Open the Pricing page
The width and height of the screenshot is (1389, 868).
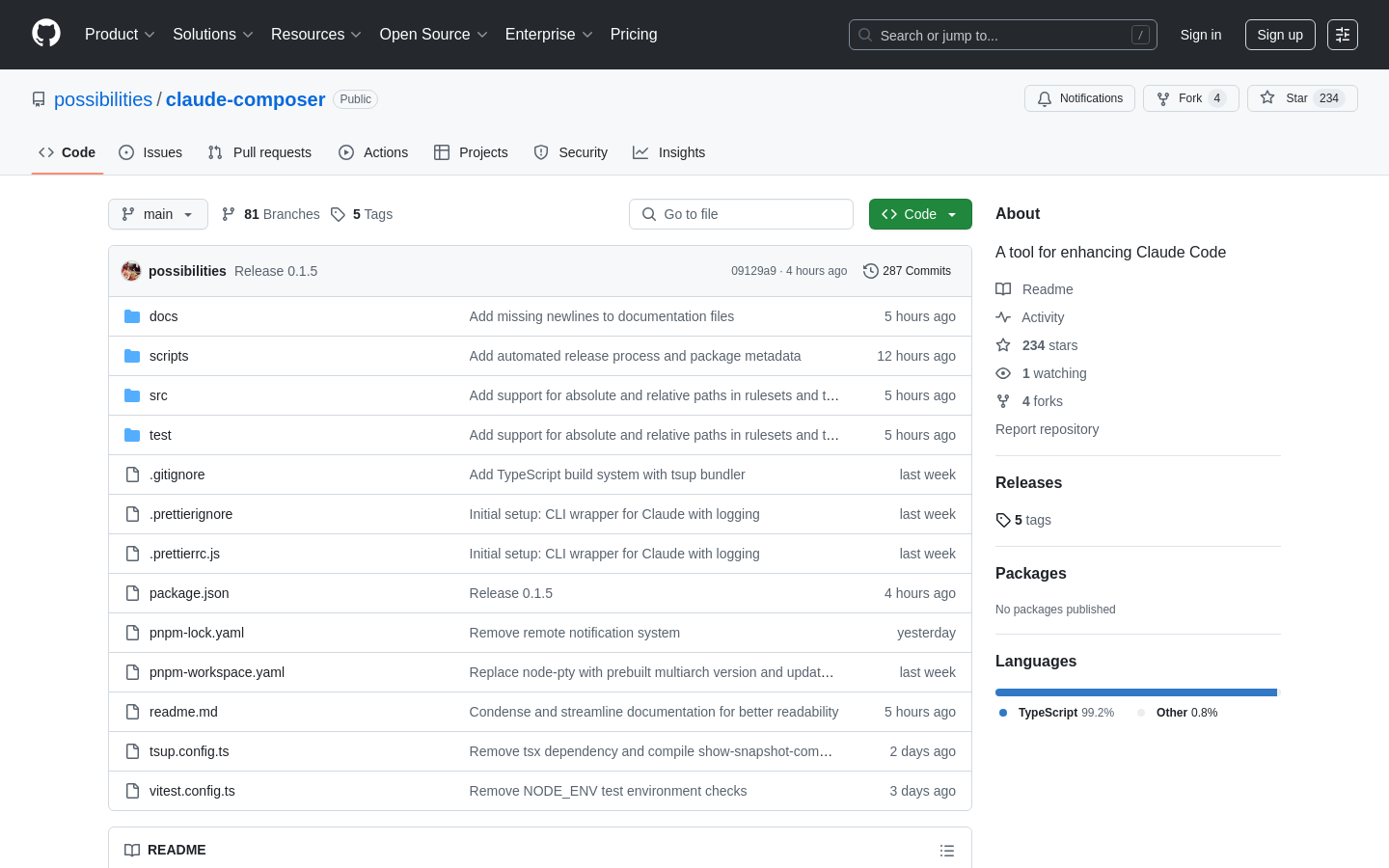(x=634, y=35)
